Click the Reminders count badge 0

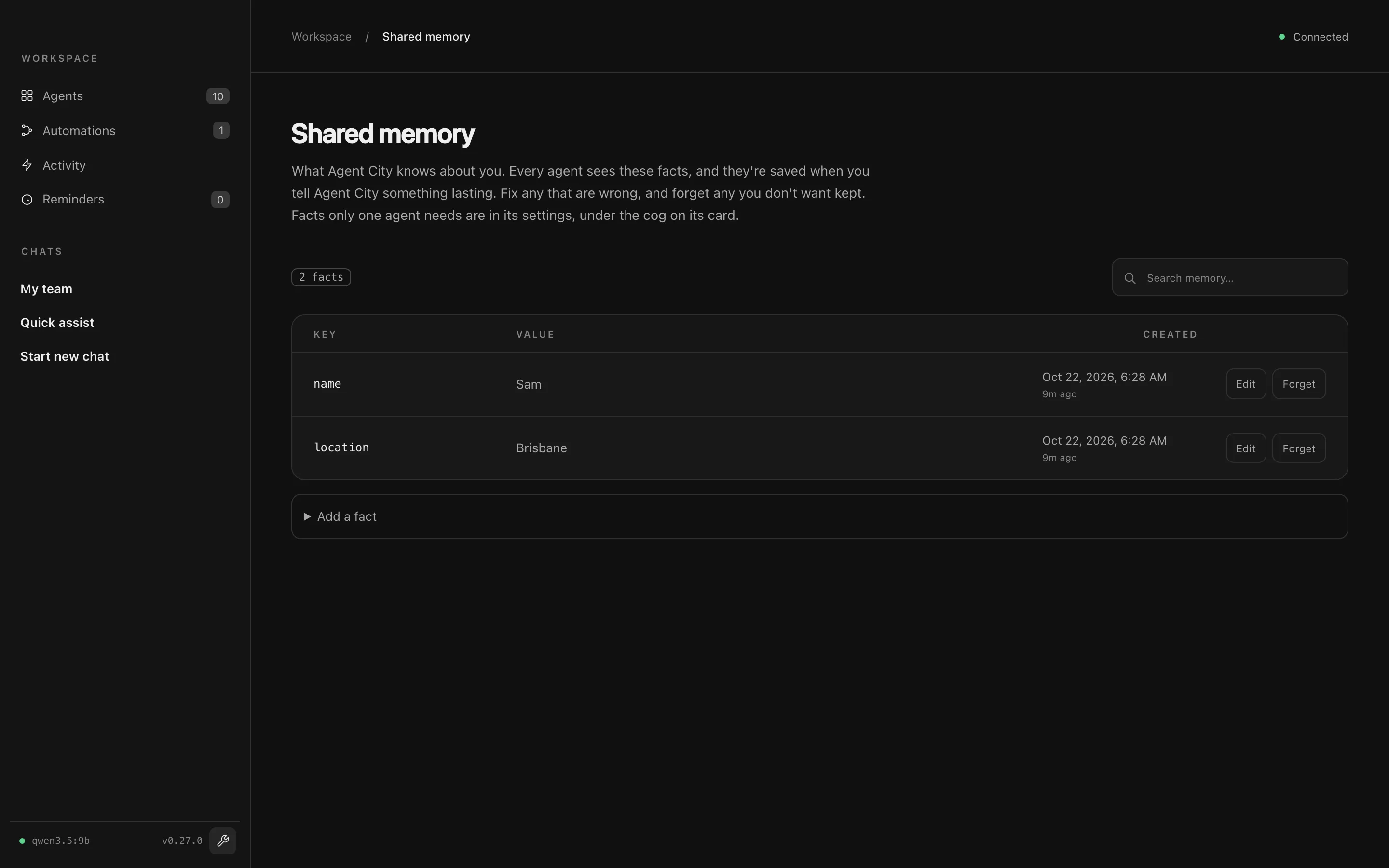point(220,199)
